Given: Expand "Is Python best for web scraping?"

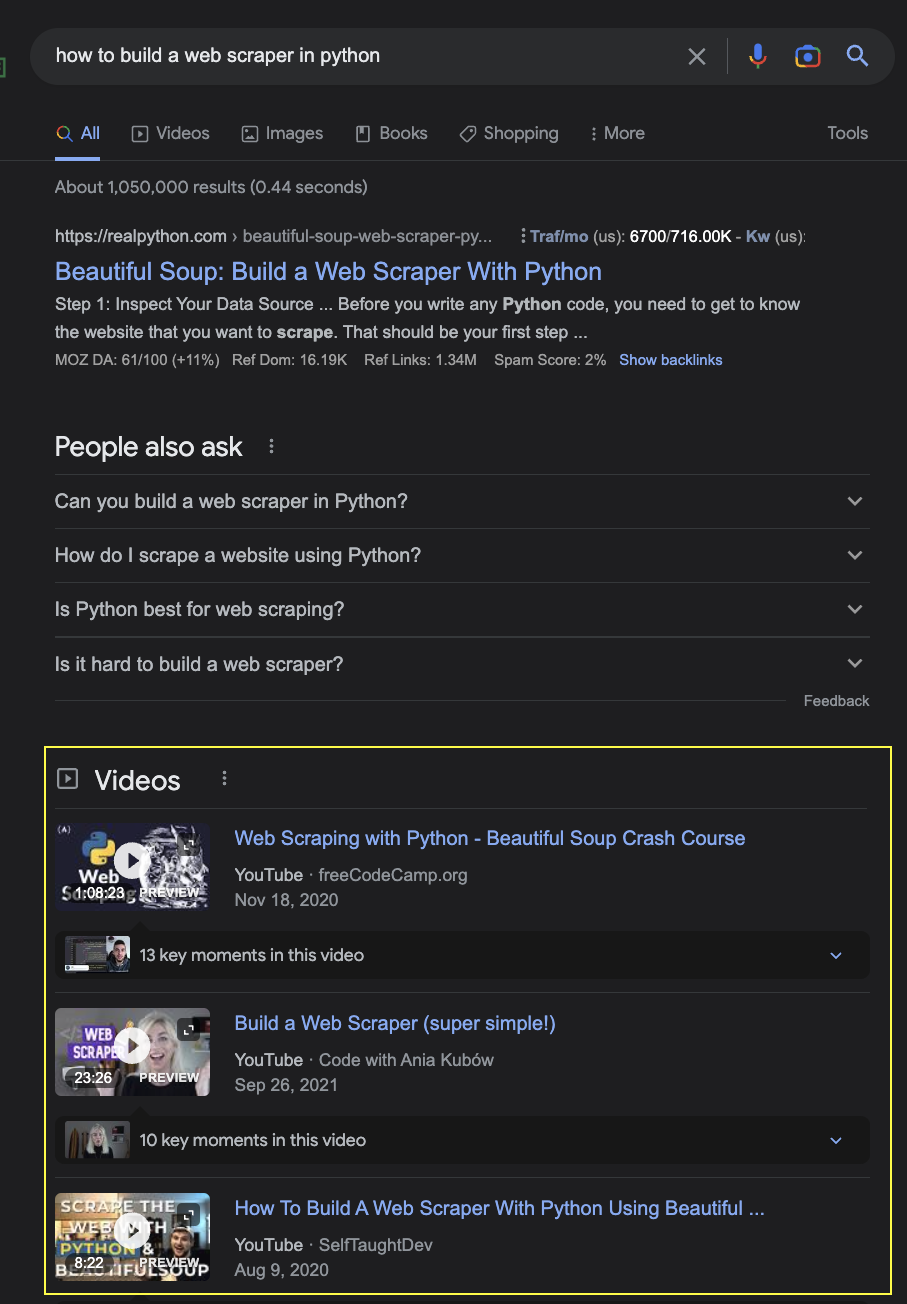Looking at the screenshot, I should pos(462,609).
